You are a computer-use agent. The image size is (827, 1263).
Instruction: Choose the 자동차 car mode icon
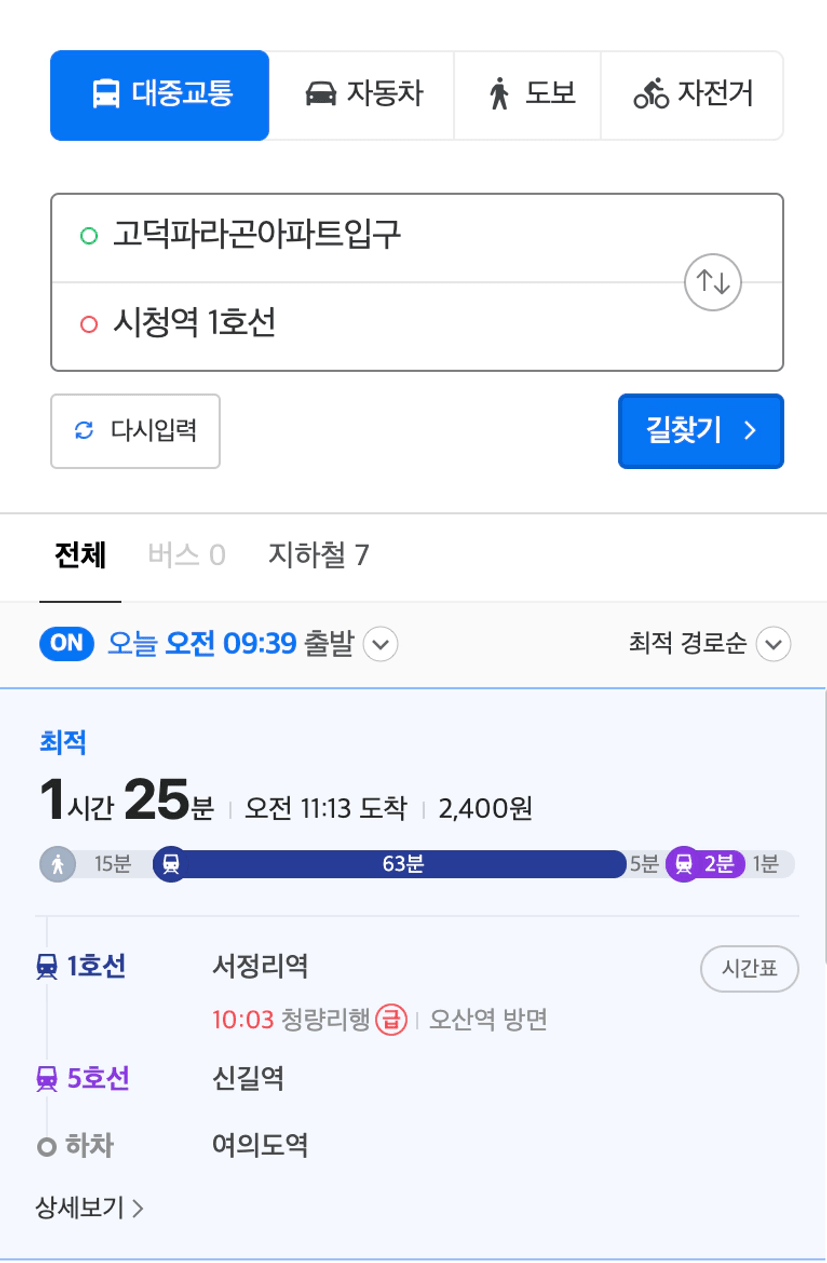[320, 95]
